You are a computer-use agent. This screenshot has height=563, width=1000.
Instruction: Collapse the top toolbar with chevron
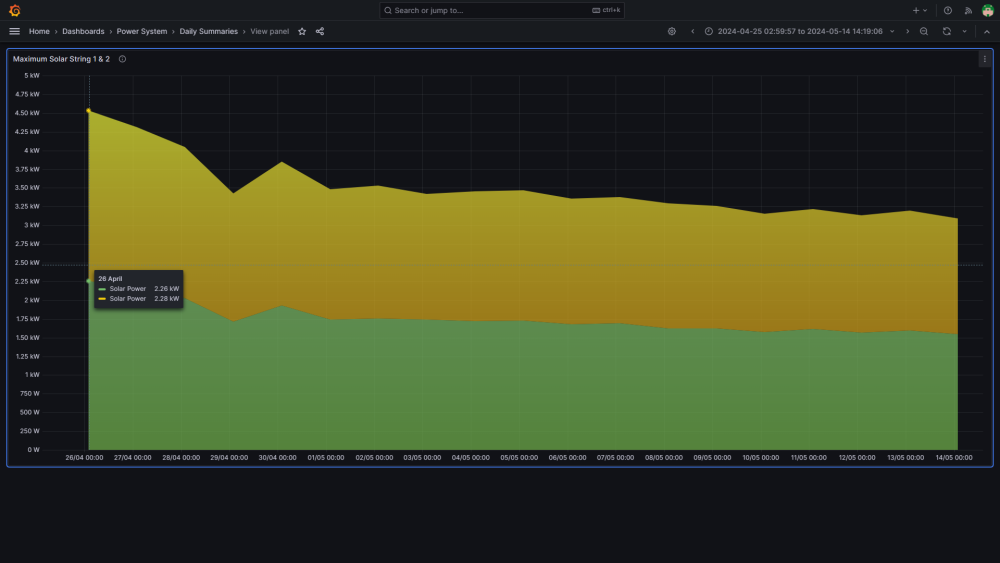[987, 31]
